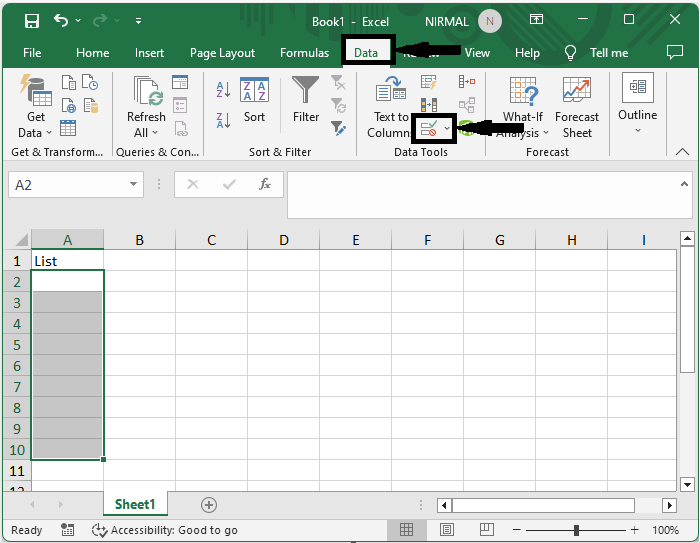Switch to the Insert tab
700x543 pixels.
tap(149, 53)
